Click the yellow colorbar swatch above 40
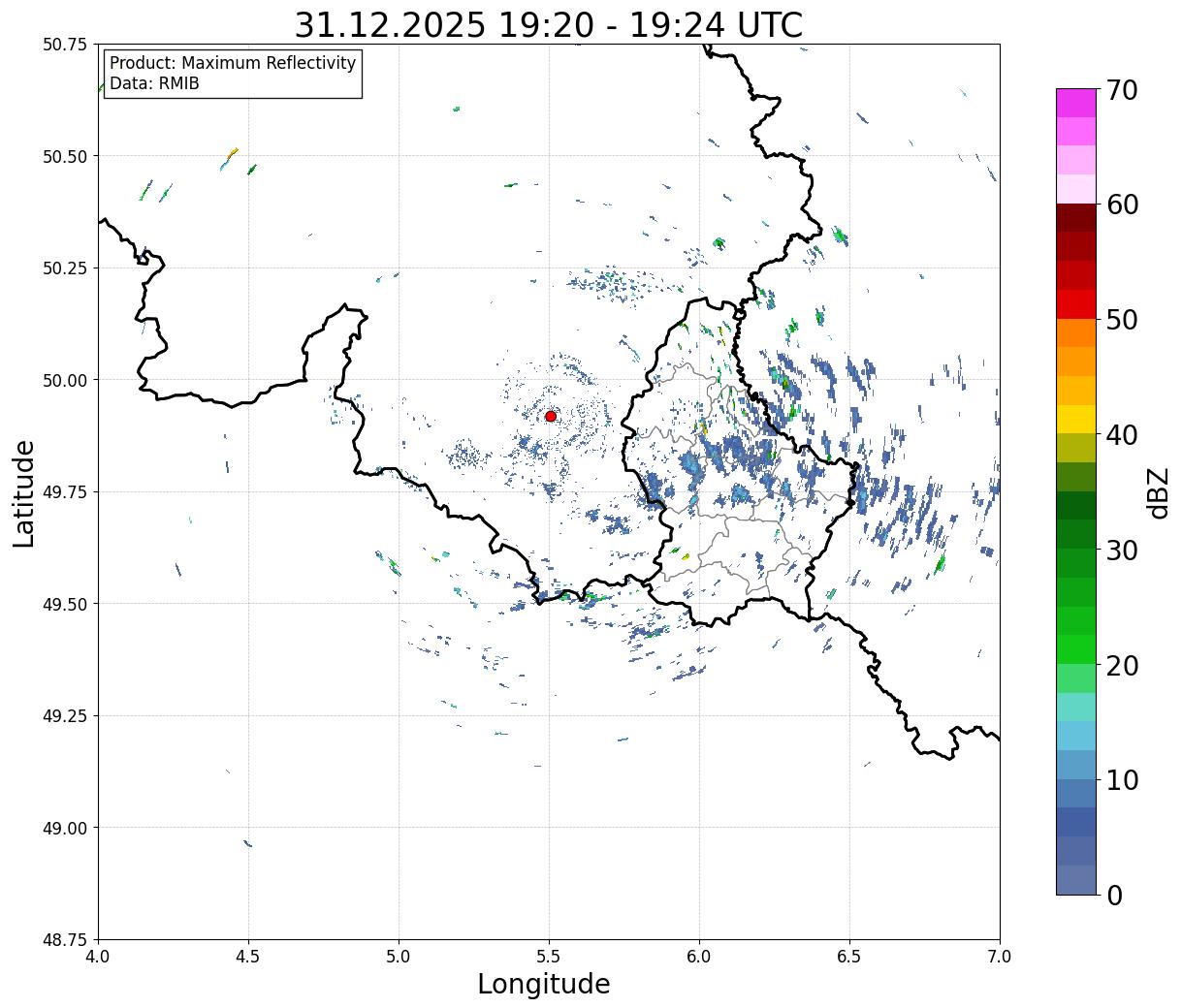 pyautogui.click(x=1076, y=420)
